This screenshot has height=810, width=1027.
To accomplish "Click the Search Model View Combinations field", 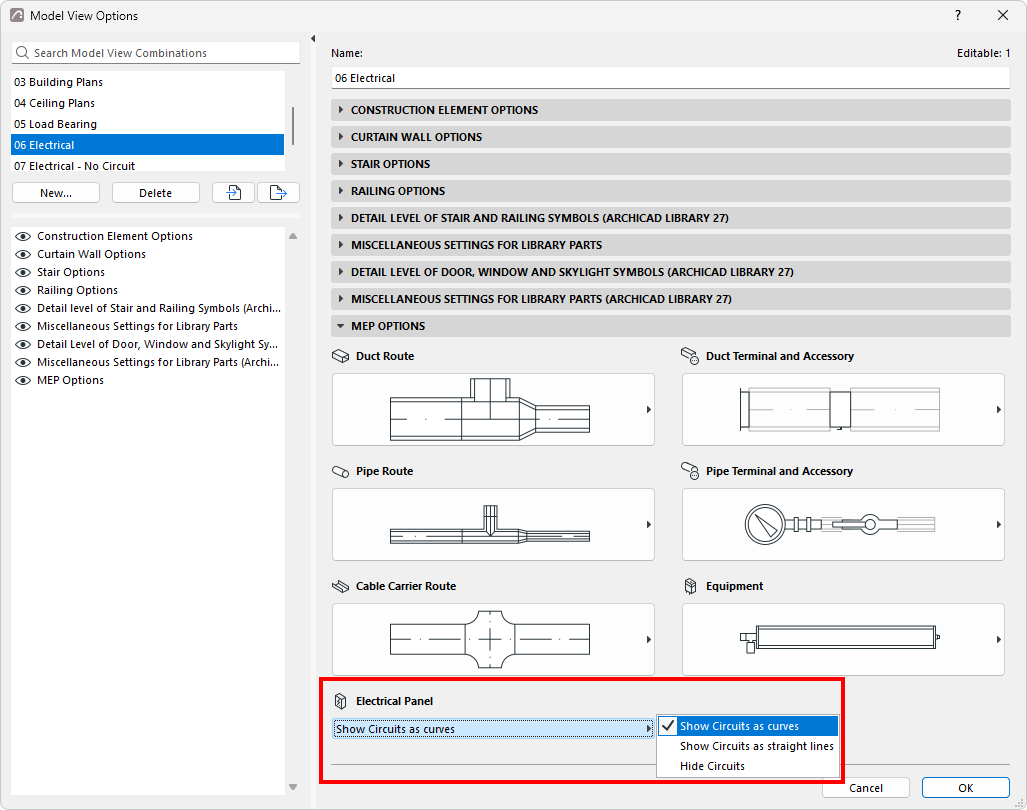I will [156, 53].
